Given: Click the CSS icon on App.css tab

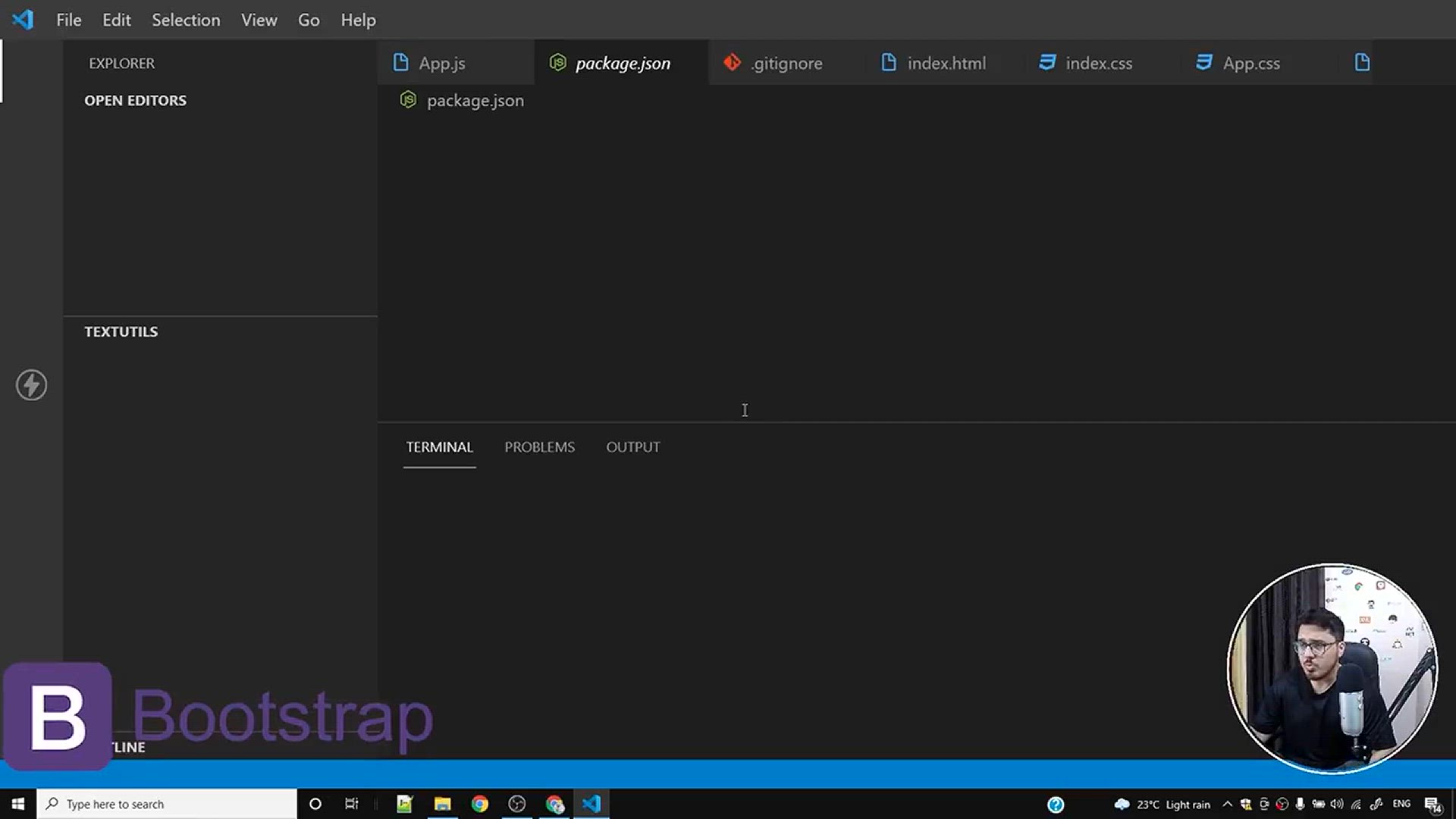Looking at the screenshot, I should (x=1204, y=62).
